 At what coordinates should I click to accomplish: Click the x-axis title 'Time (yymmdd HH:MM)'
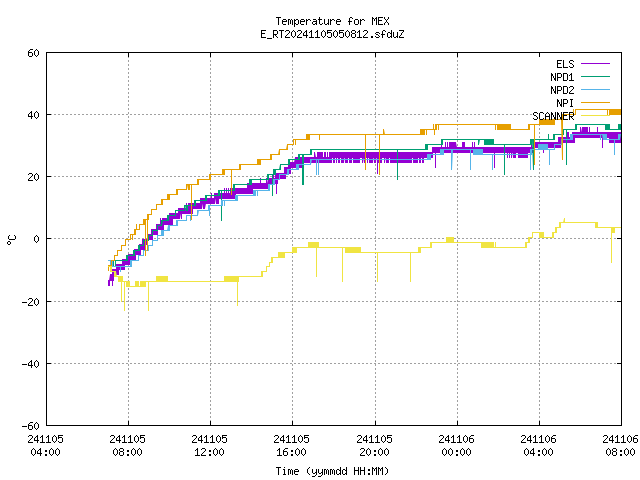point(332,471)
